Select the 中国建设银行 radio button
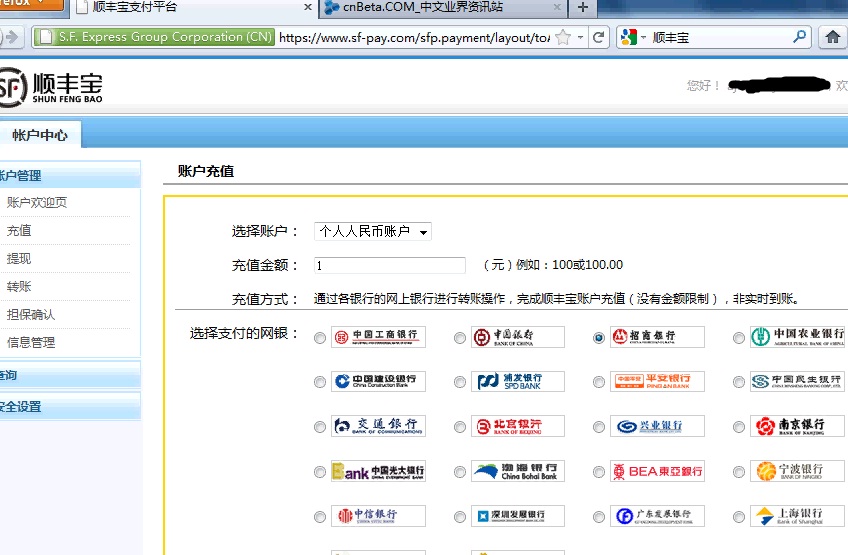 [x=320, y=382]
